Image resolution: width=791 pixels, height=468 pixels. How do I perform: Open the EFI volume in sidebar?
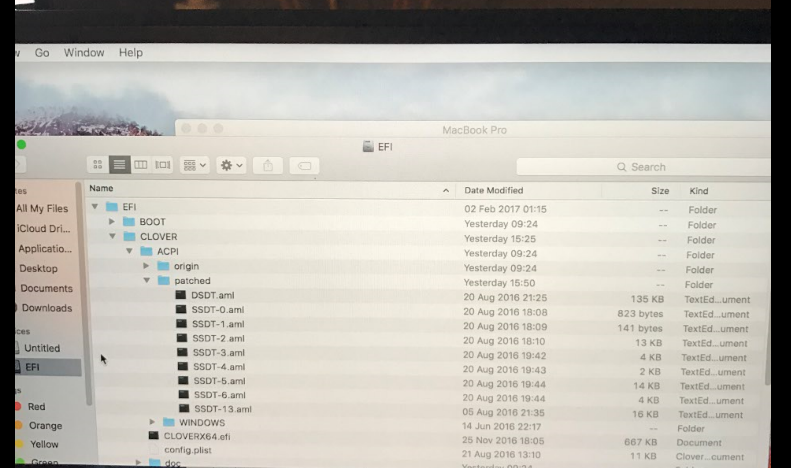point(34,368)
